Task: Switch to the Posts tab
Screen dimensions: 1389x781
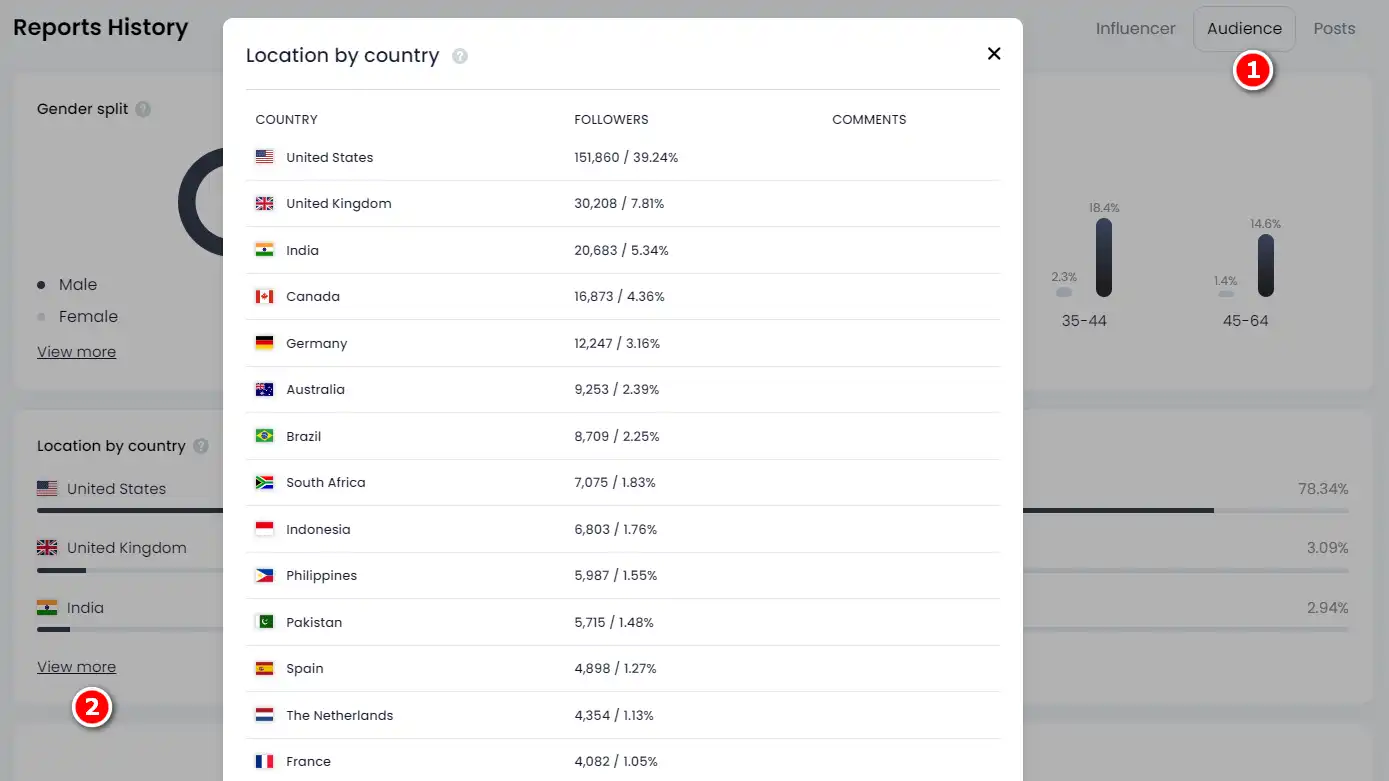Action: (x=1334, y=29)
